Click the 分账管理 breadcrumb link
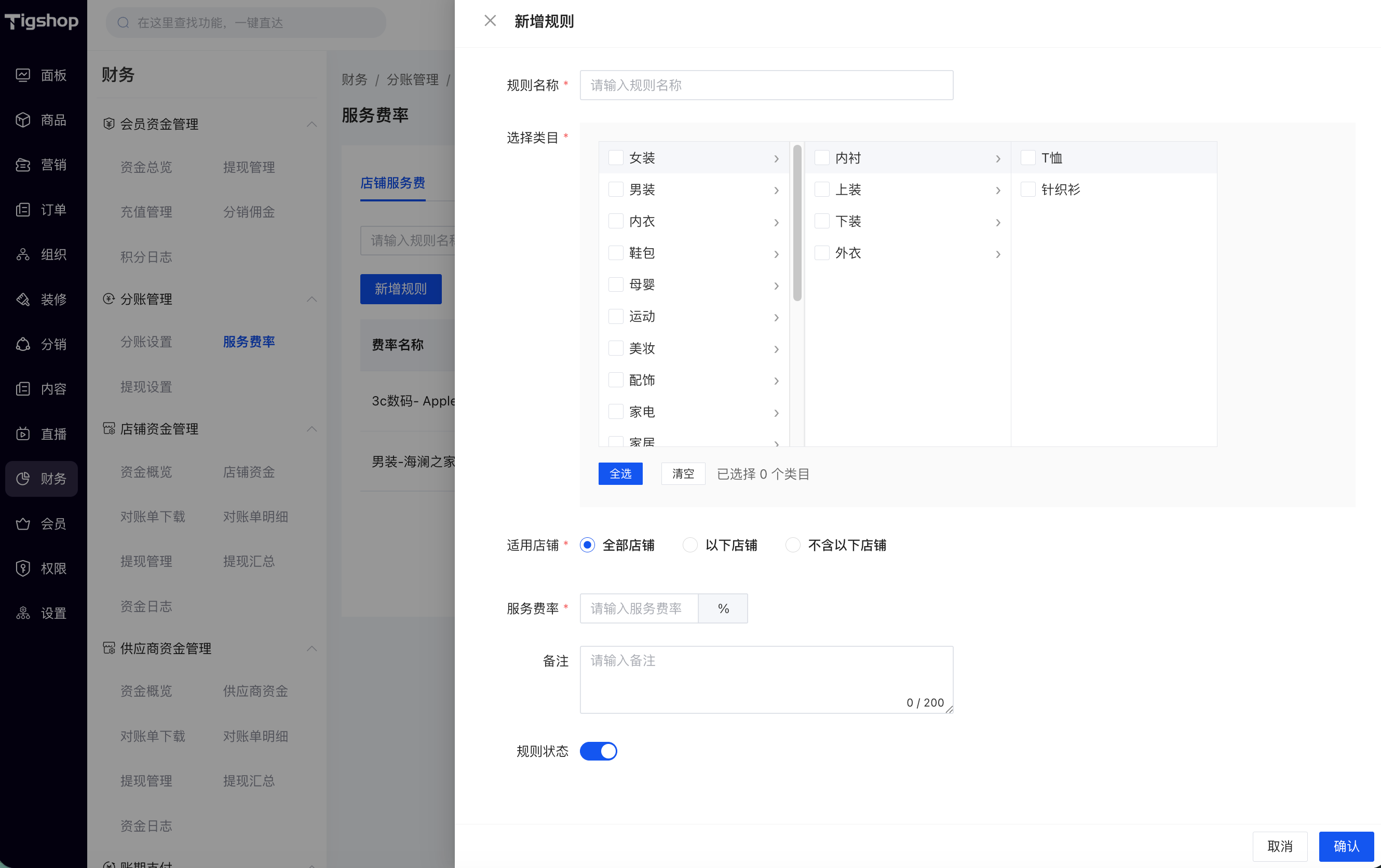Viewport: 1381px width, 868px height. point(412,80)
